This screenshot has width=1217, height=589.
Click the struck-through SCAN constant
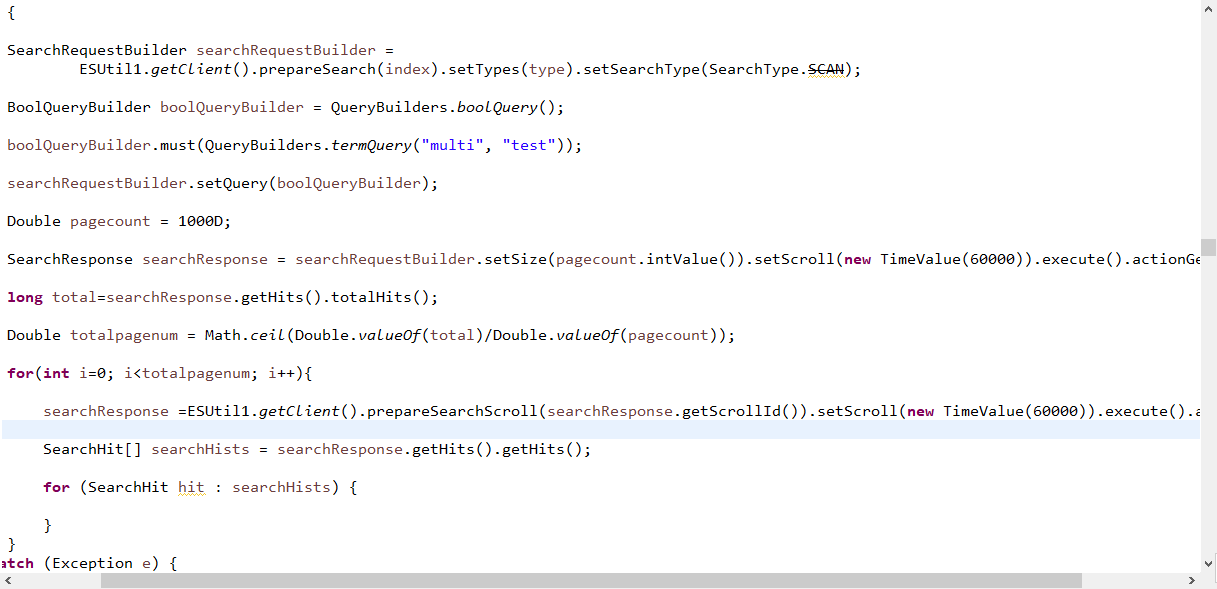(825, 69)
